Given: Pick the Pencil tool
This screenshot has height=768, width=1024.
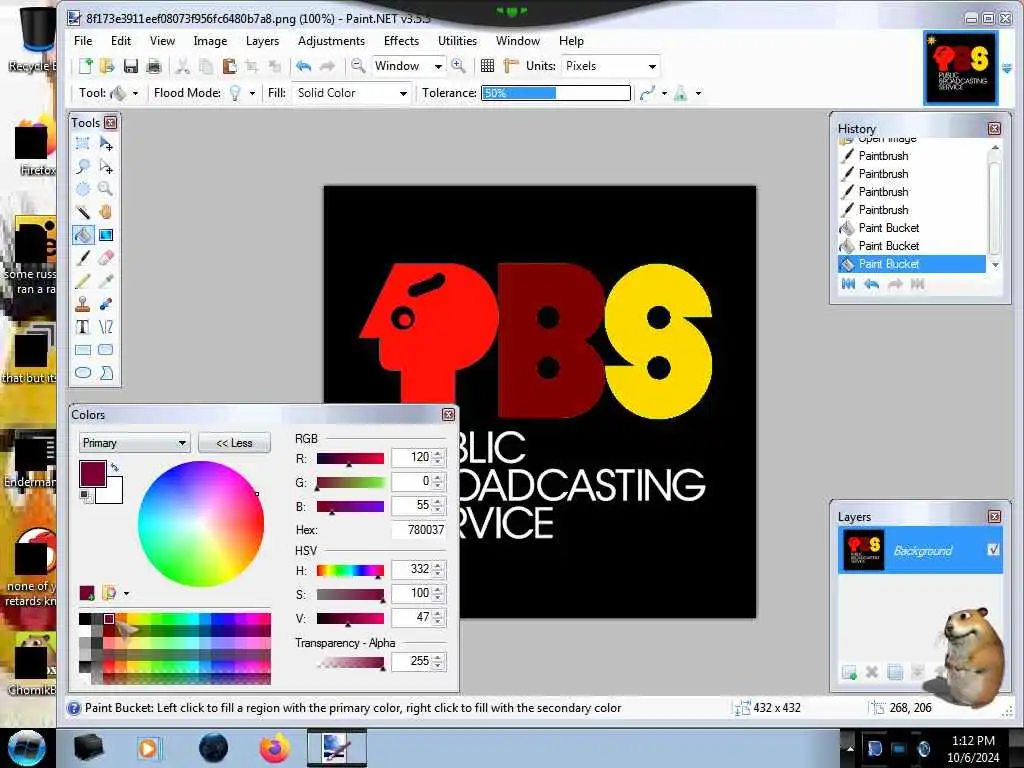Looking at the screenshot, I should tap(83, 281).
